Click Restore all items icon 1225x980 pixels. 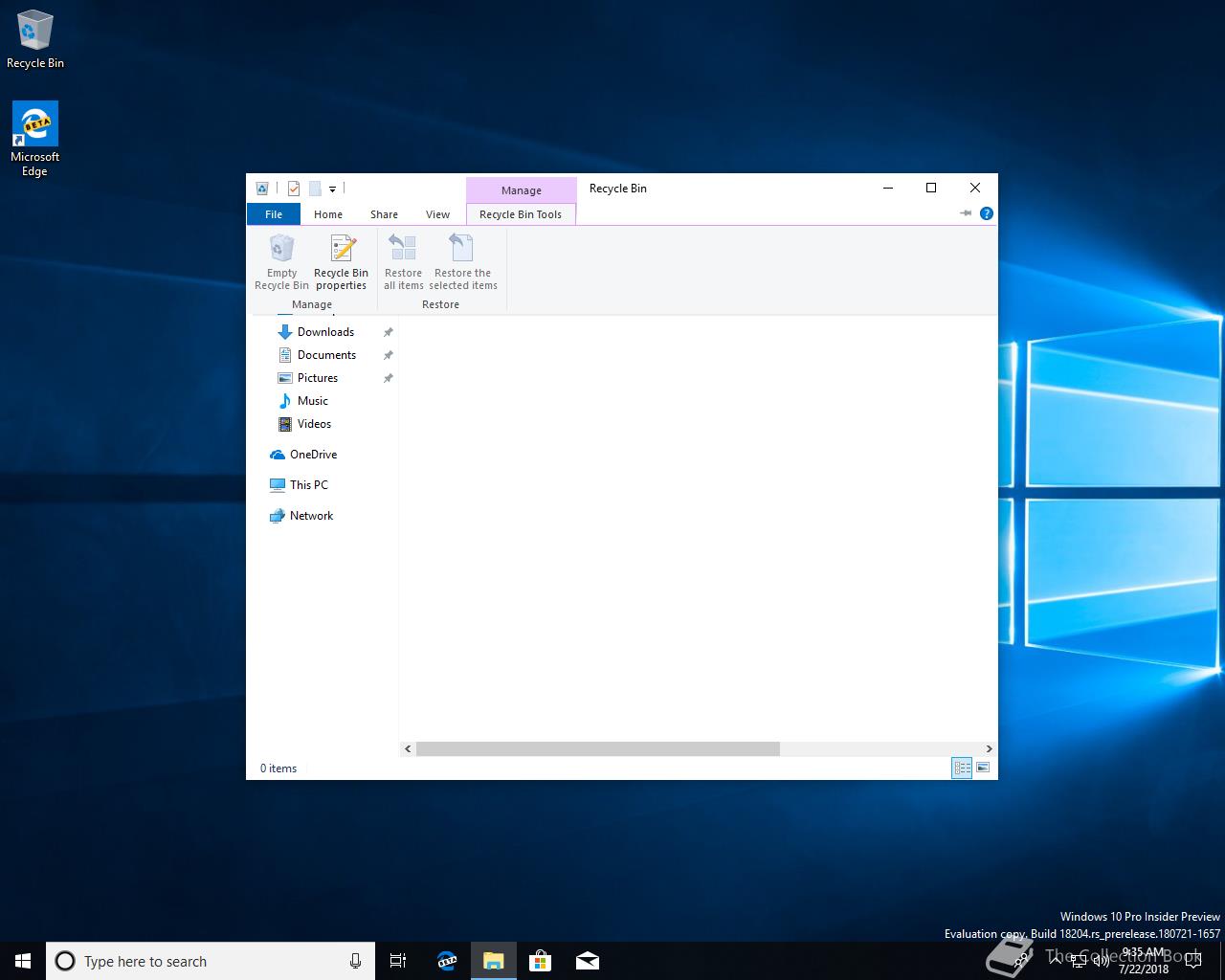[403, 262]
